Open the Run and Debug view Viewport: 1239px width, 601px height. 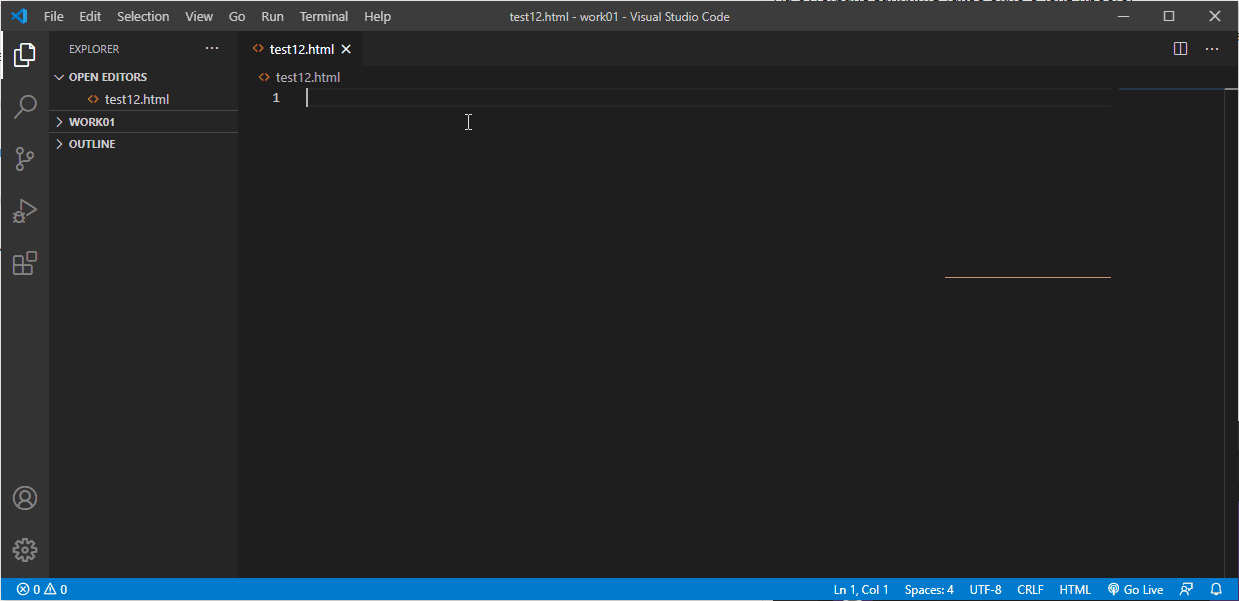click(25, 211)
